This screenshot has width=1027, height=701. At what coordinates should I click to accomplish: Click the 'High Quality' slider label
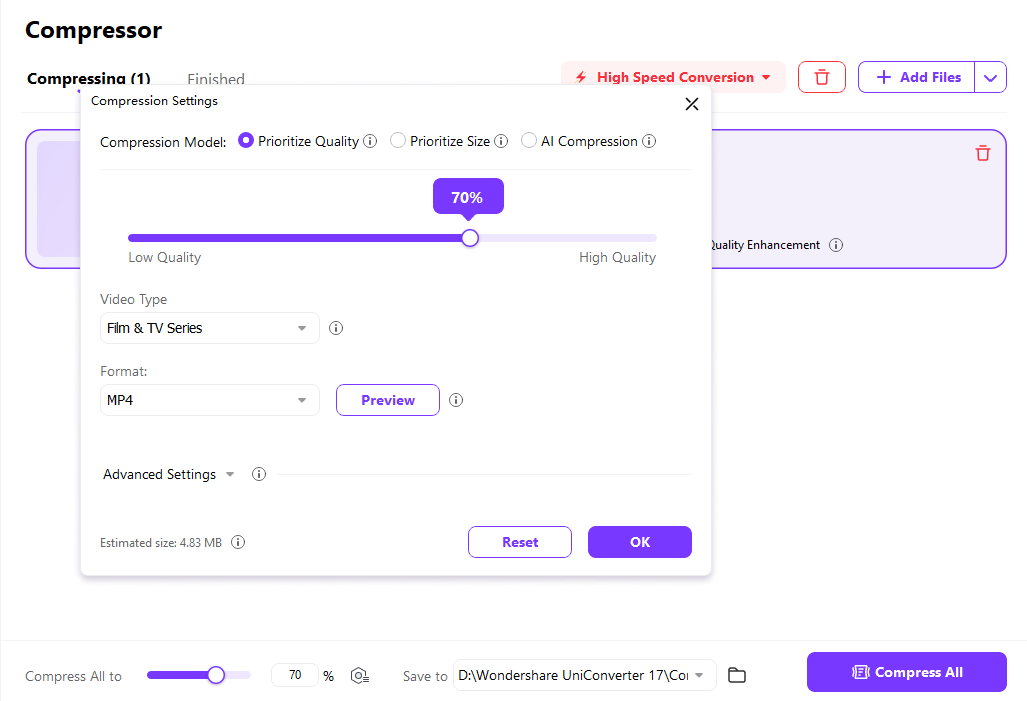(x=617, y=257)
